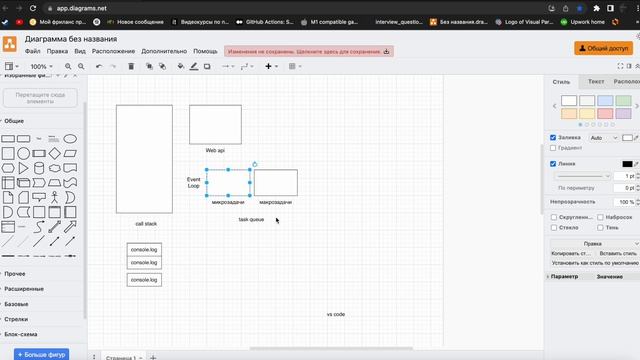This screenshot has width=640, height=360.
Task: Open the table insert dropdown
Action: (295, 66)
